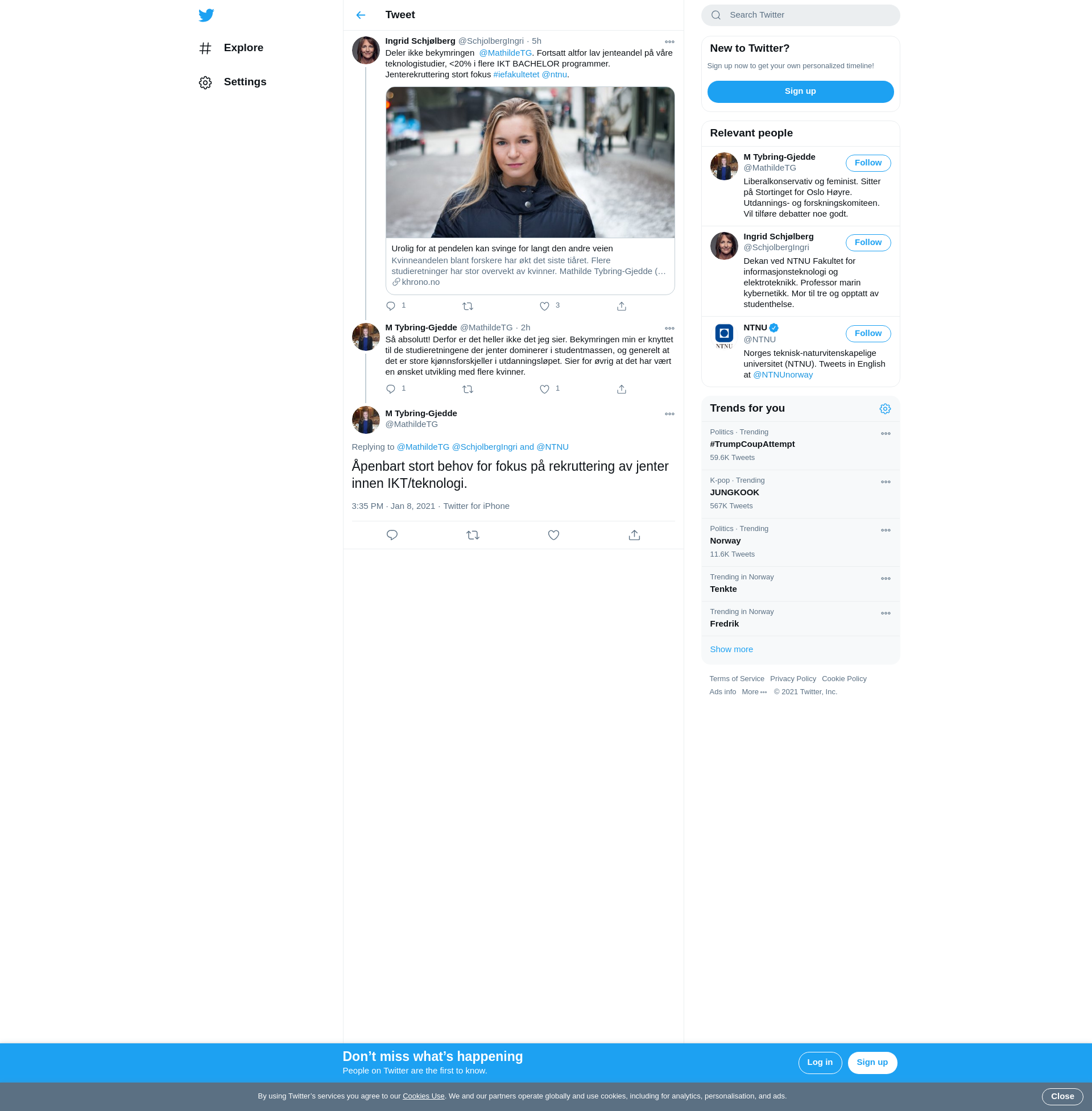Reply to Ingrid Schjølberg's tweet
Viewport: 1092px width, 1111px height.
click(391, 306)
